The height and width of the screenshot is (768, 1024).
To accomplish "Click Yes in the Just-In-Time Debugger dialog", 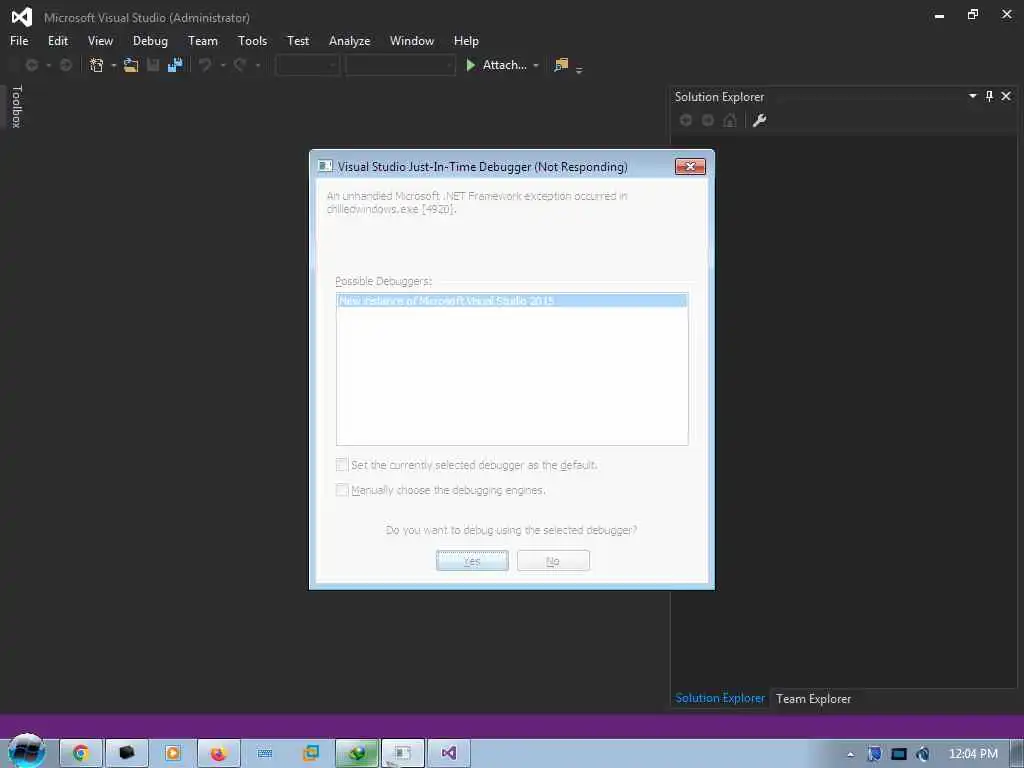I will [472, 560].
